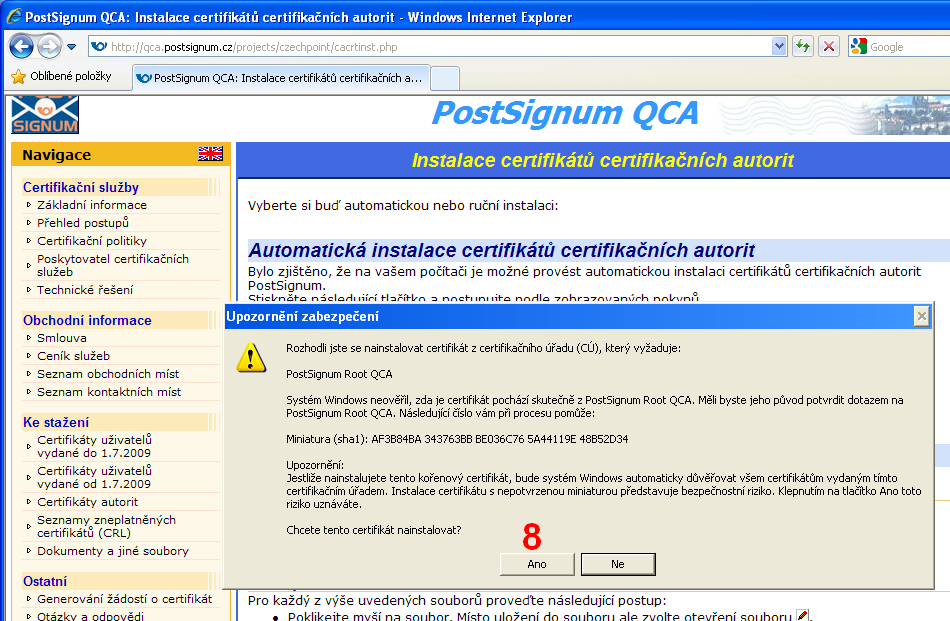Viewport: 950px width, 621px height.
Task: Go back with the browser Back arrow
Action: click(22, 46)
